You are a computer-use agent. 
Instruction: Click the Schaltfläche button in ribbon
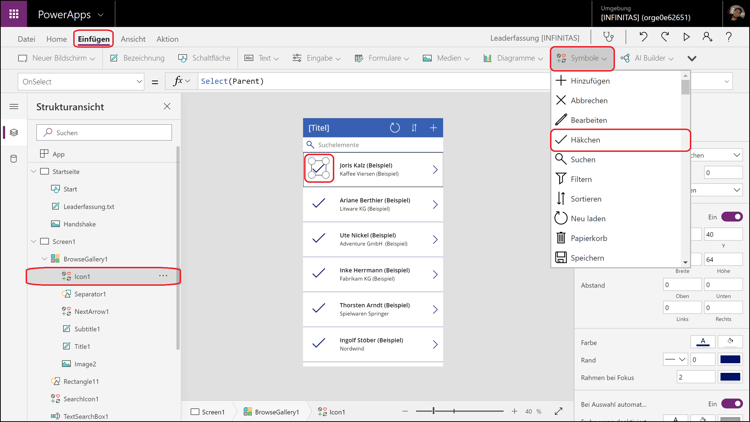[x=203, y=58]
